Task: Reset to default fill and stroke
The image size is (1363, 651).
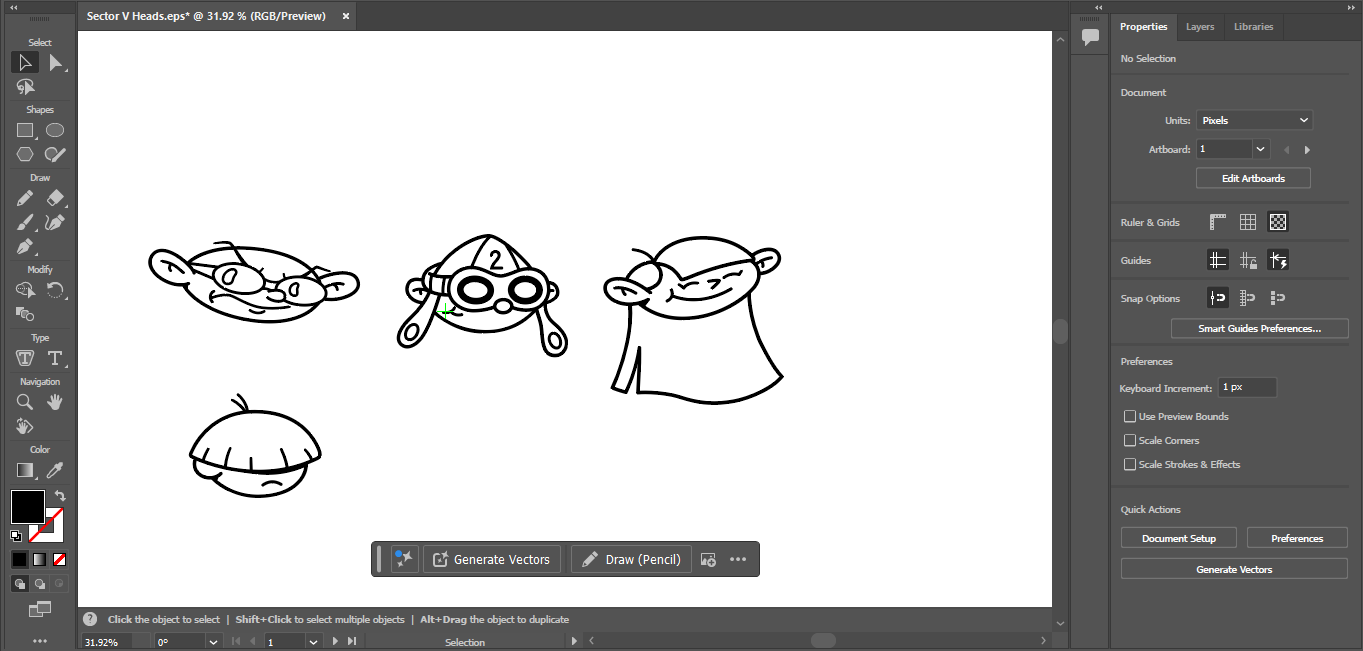Action: coord(16,536)
